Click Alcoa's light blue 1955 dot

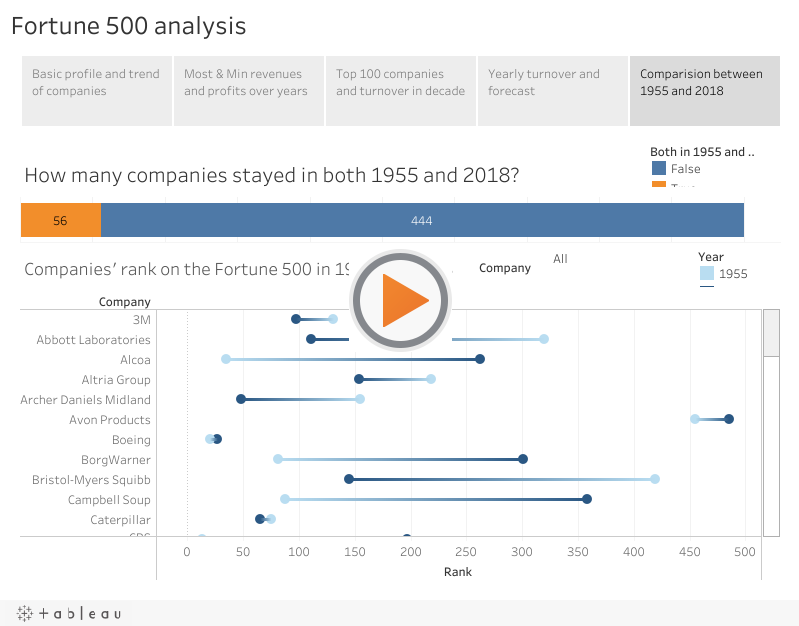226,359
